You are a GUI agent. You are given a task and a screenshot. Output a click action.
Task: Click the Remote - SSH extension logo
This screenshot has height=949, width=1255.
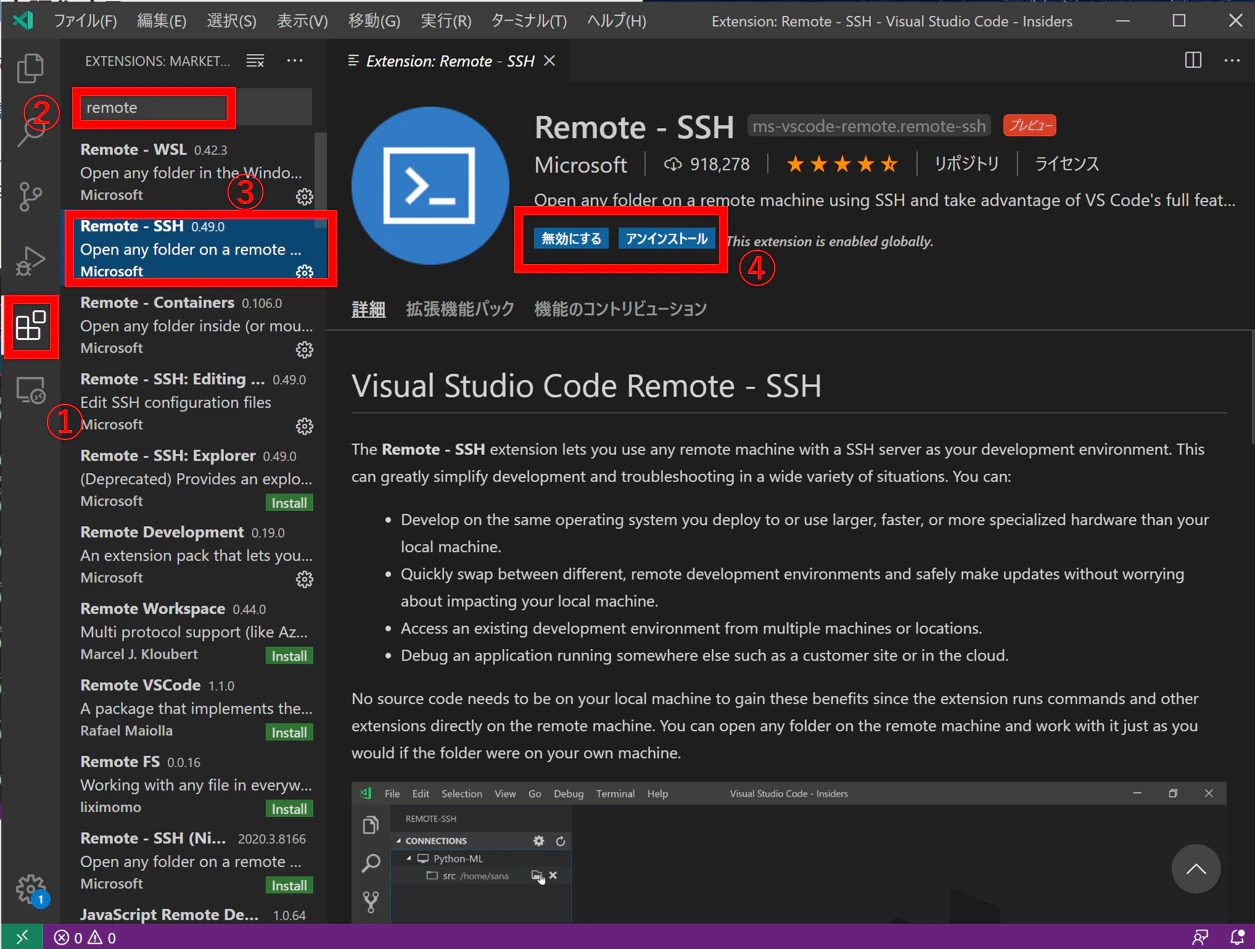click(430, 186)
